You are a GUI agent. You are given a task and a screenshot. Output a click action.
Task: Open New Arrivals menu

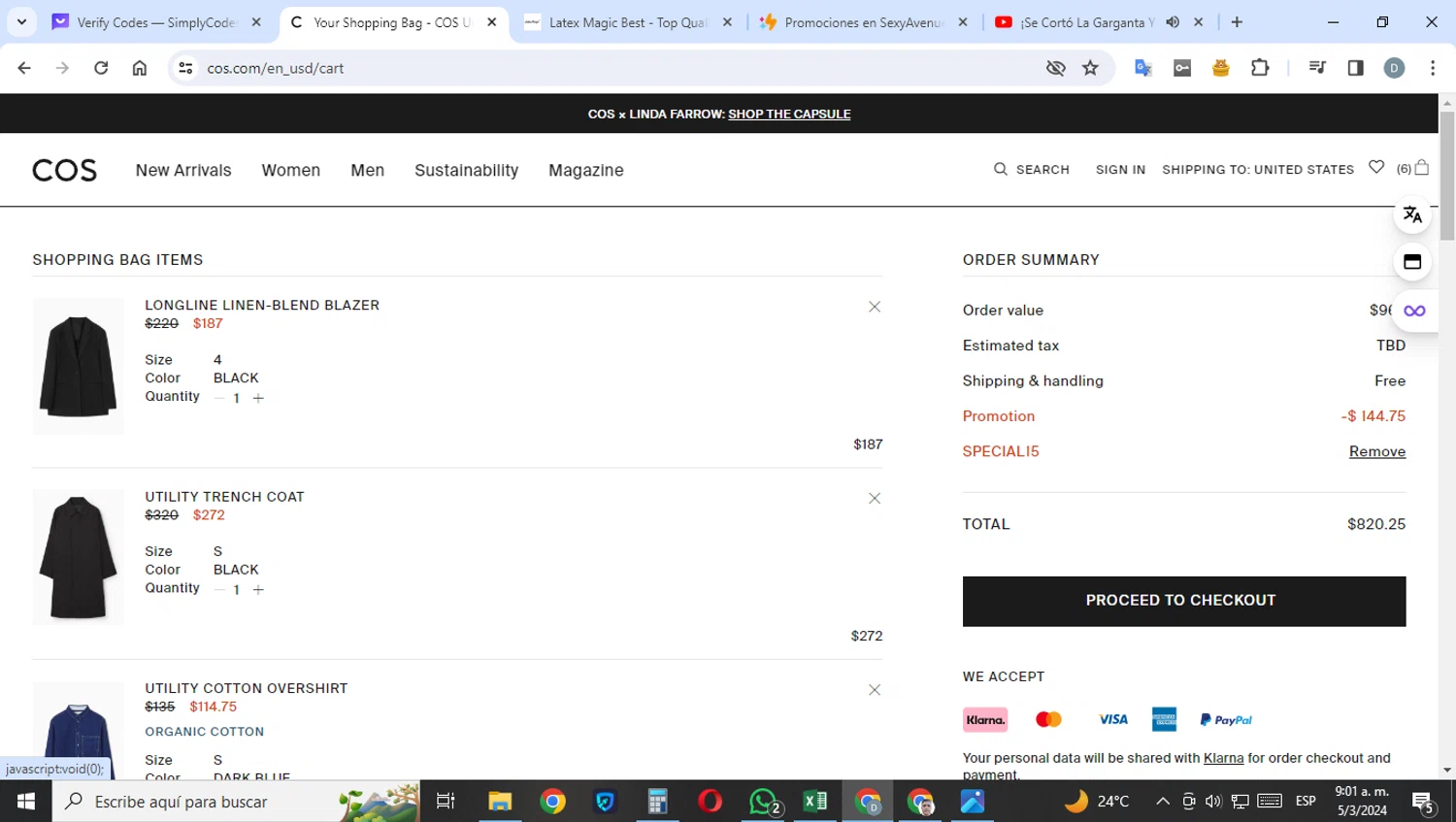[x=183, y=170]
